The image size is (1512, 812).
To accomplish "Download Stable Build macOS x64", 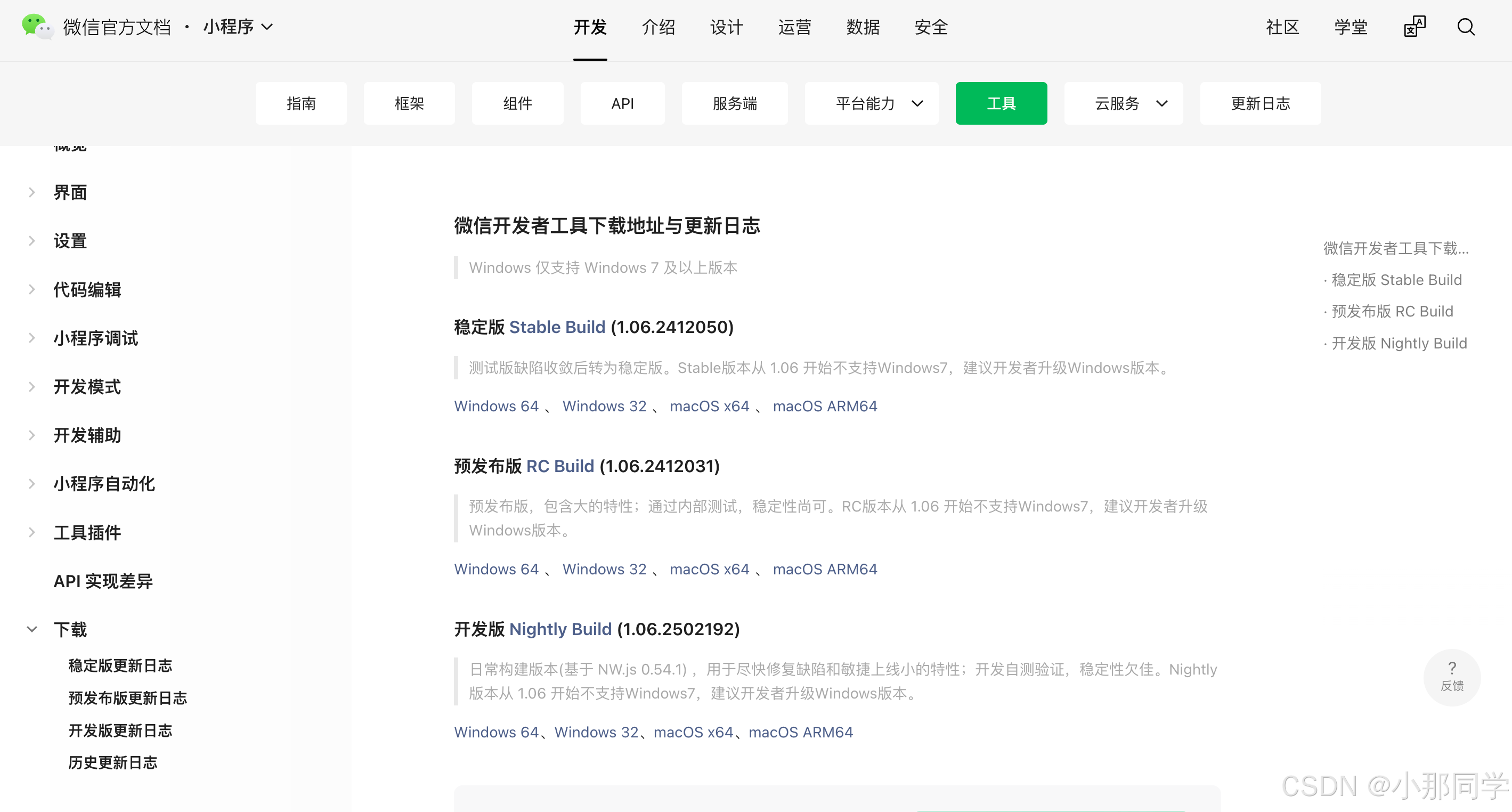I will point(709,405).
